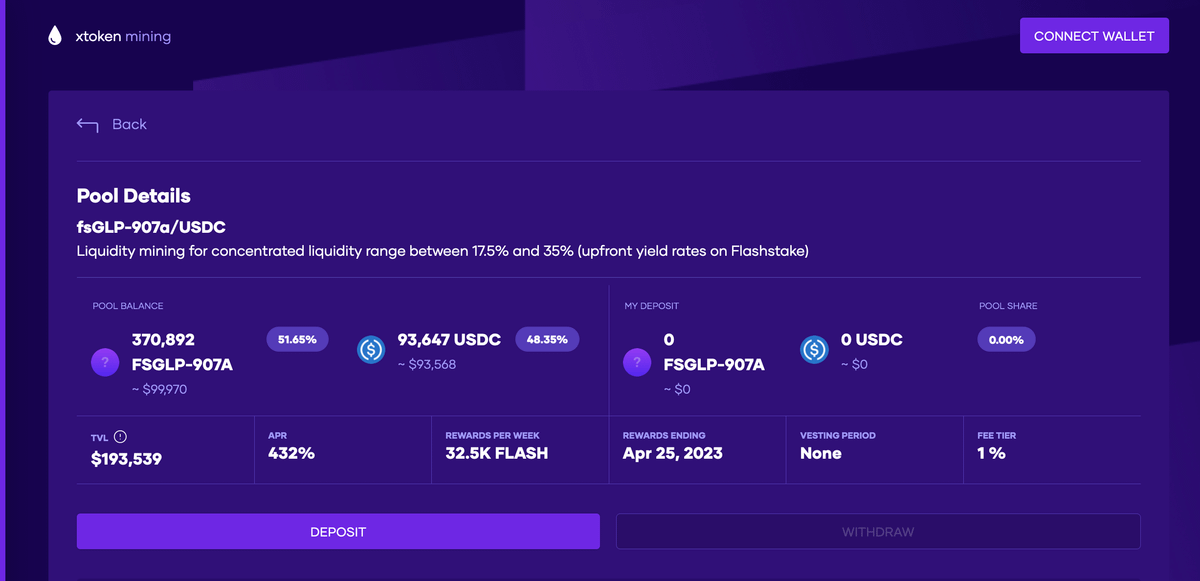
Task: Click the 51.65% pool balance badge
Action: click(297, 340)
